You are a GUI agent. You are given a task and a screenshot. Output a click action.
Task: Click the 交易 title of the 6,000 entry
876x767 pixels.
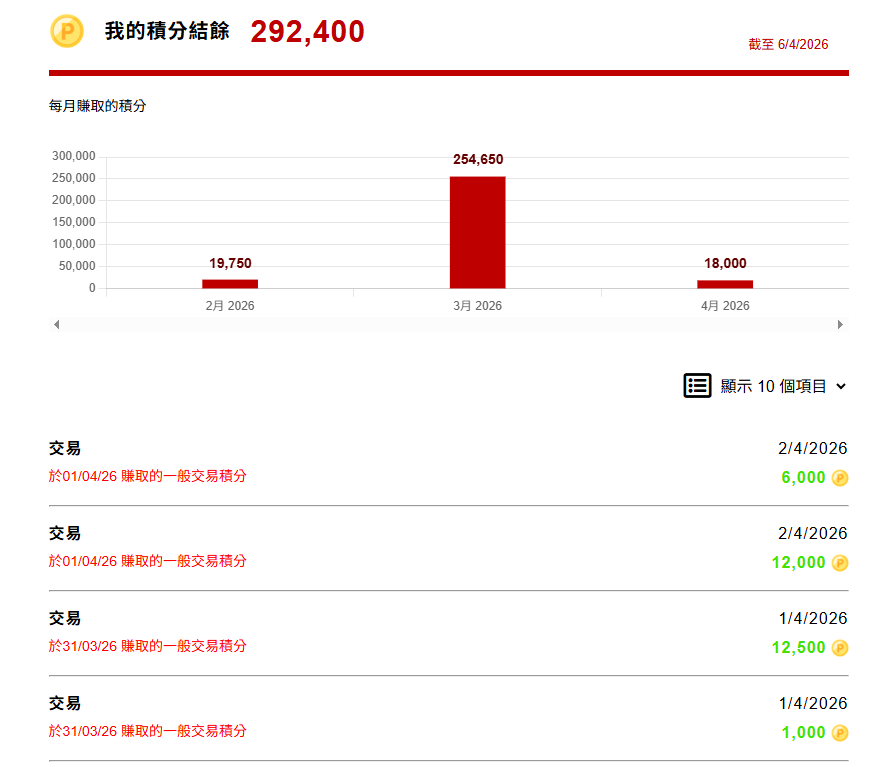65,449
